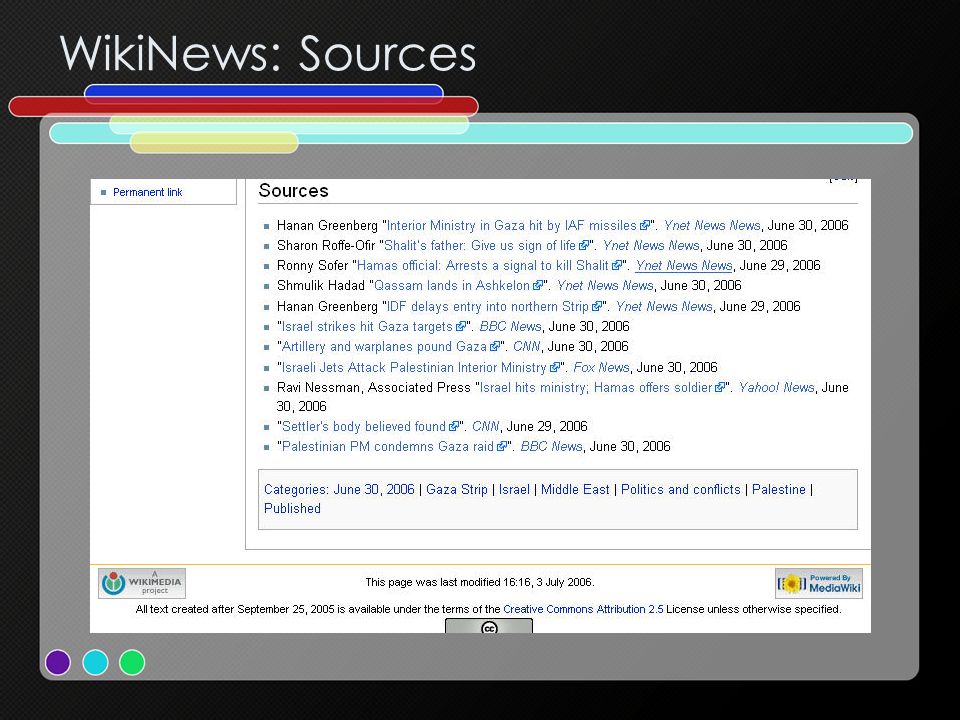Image resolution: width=960 pixels, height=720 pixels.
Task: Open 'Israel hits ministry; Hamas offers soldier' link
Action: click(596, 388)
